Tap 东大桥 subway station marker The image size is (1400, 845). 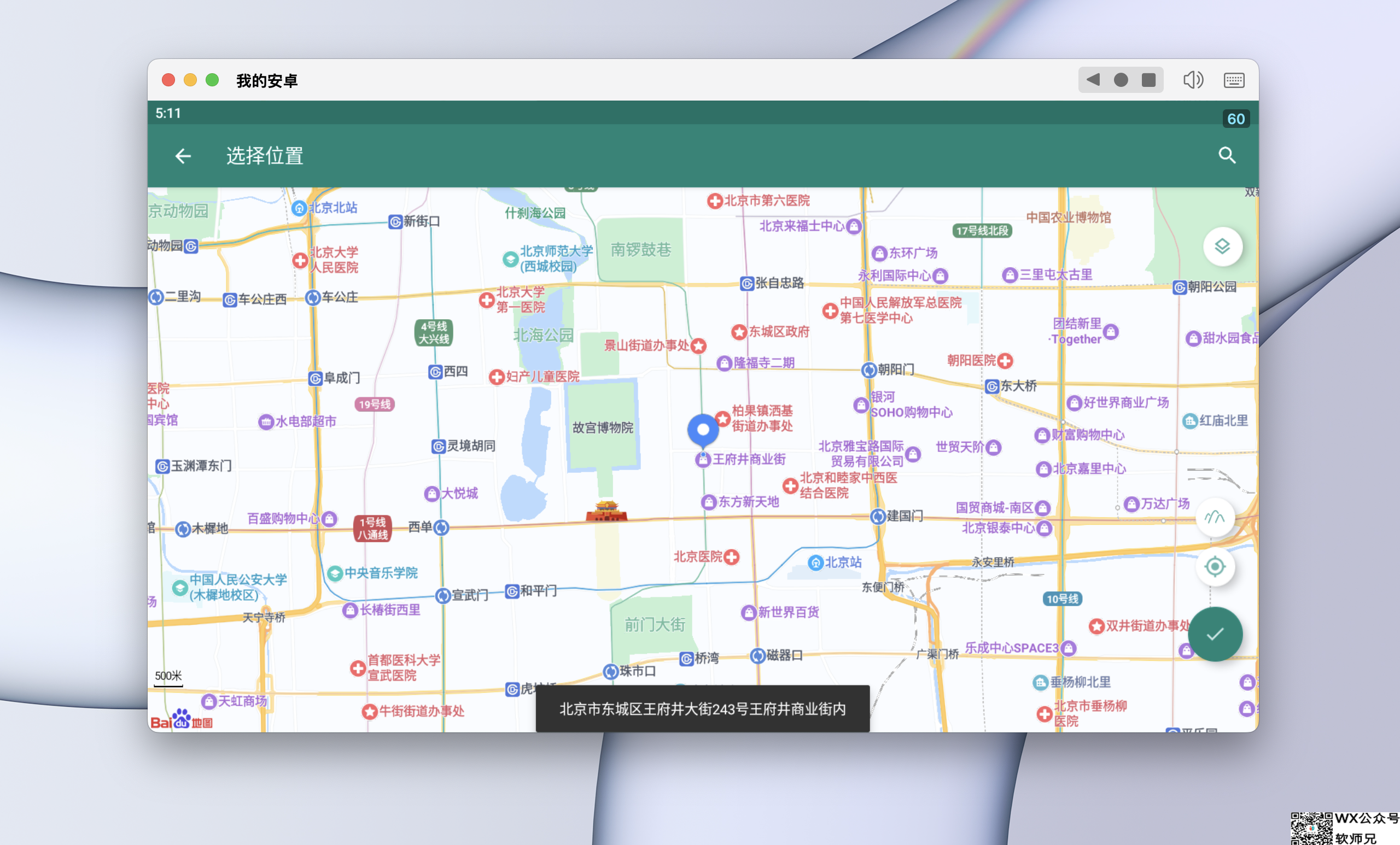[991, 387]
